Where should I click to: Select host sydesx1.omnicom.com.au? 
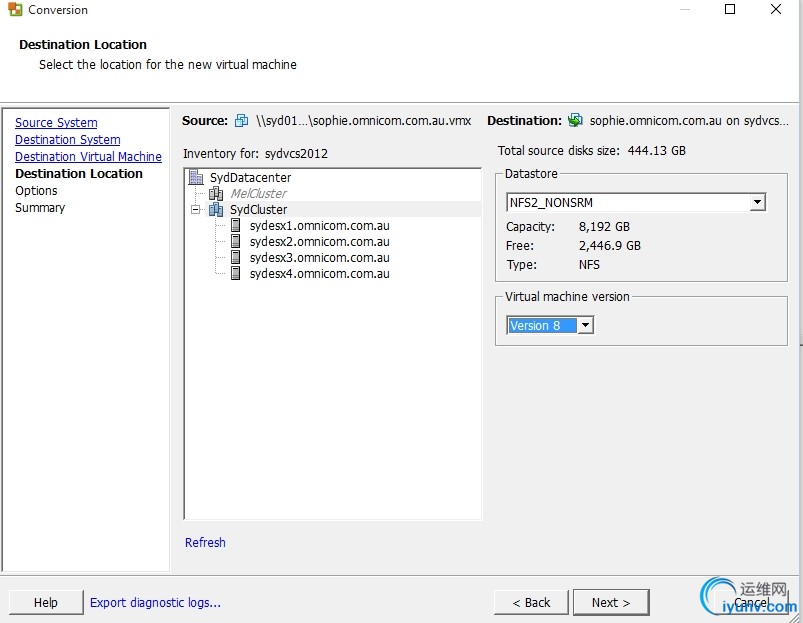point(320,226)
